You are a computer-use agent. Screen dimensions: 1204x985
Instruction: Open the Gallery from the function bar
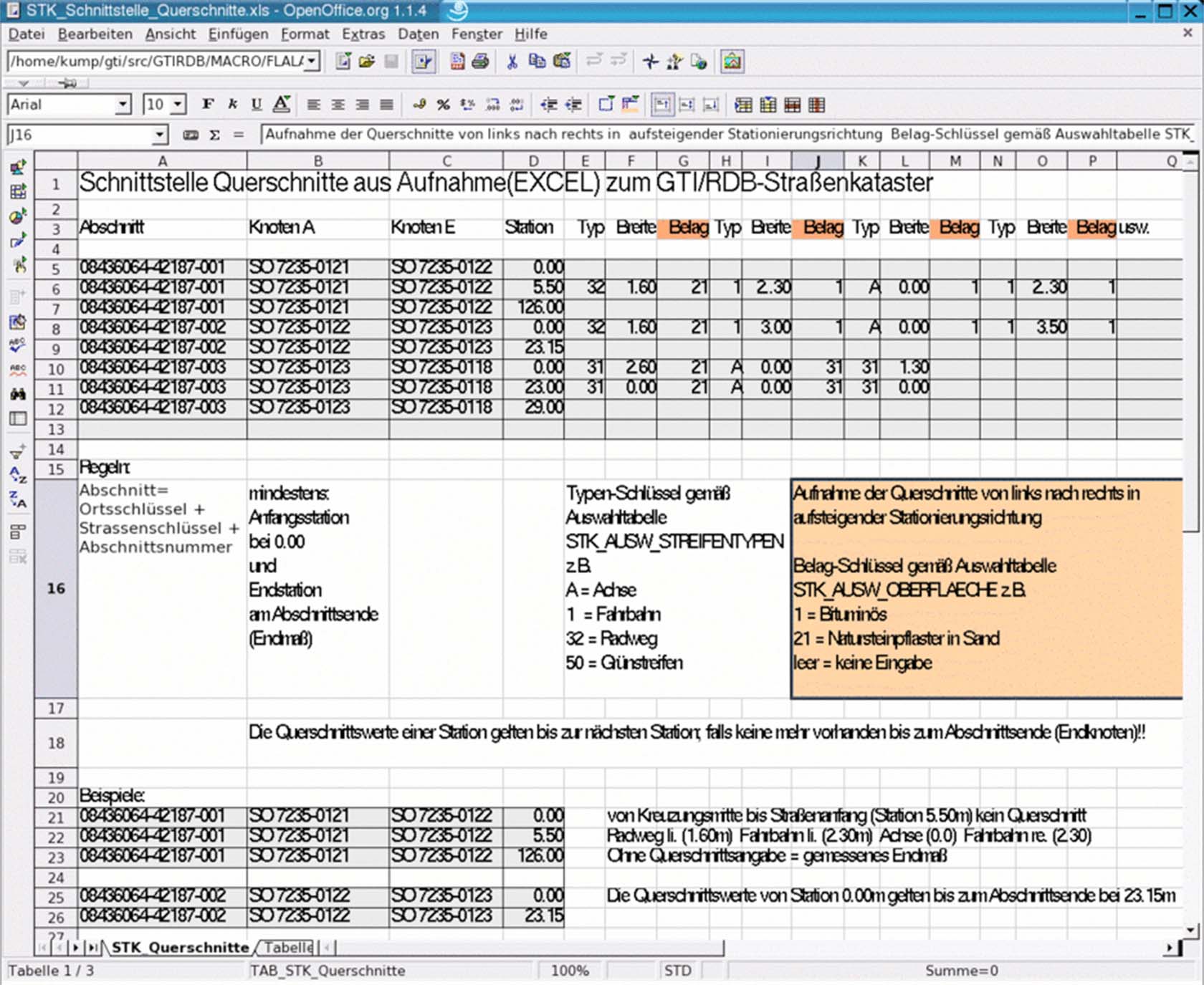(732, 62)
